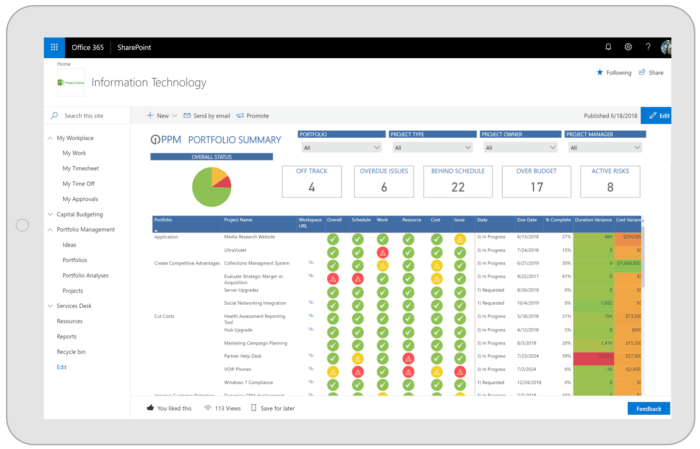Click the Save for later bookmark icon
The width and height of the screenshot is (700, 449).
pos(254,408)
